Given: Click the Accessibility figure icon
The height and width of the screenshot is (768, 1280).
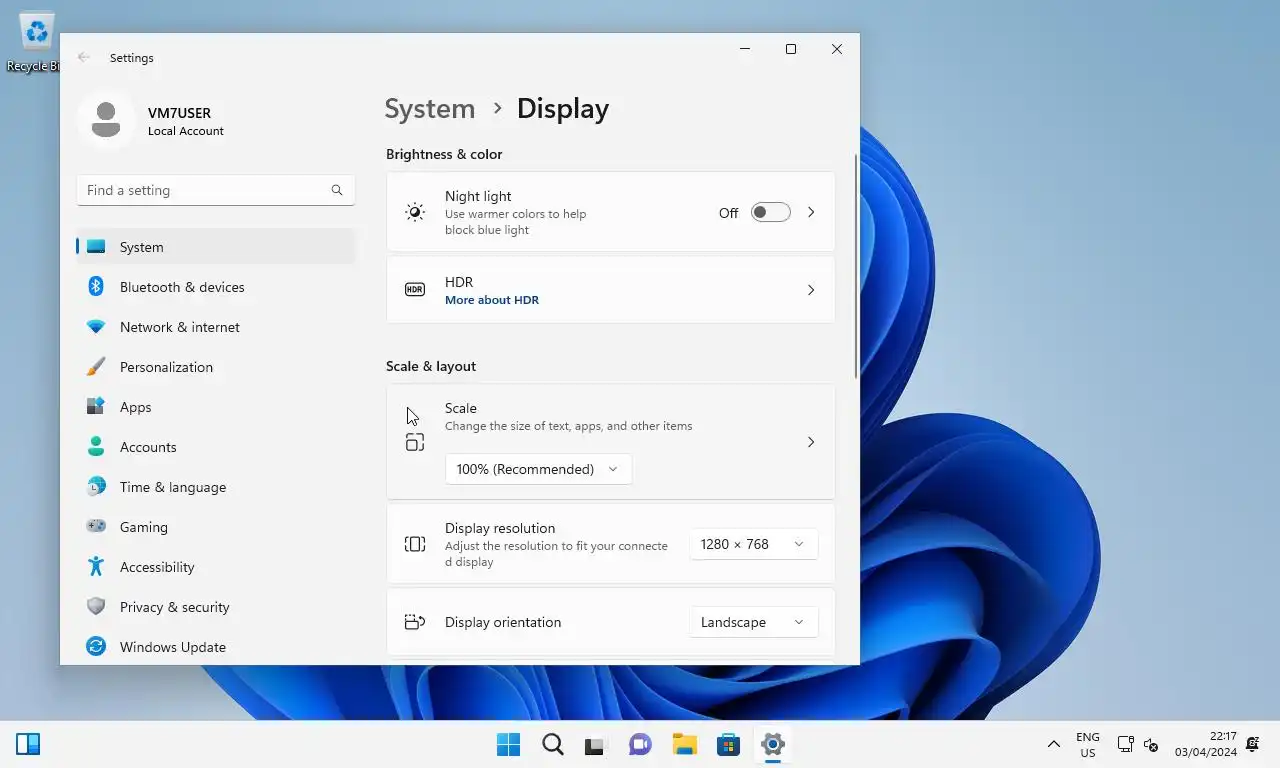Looking at the screenshot, I should [x=96, y=567].
